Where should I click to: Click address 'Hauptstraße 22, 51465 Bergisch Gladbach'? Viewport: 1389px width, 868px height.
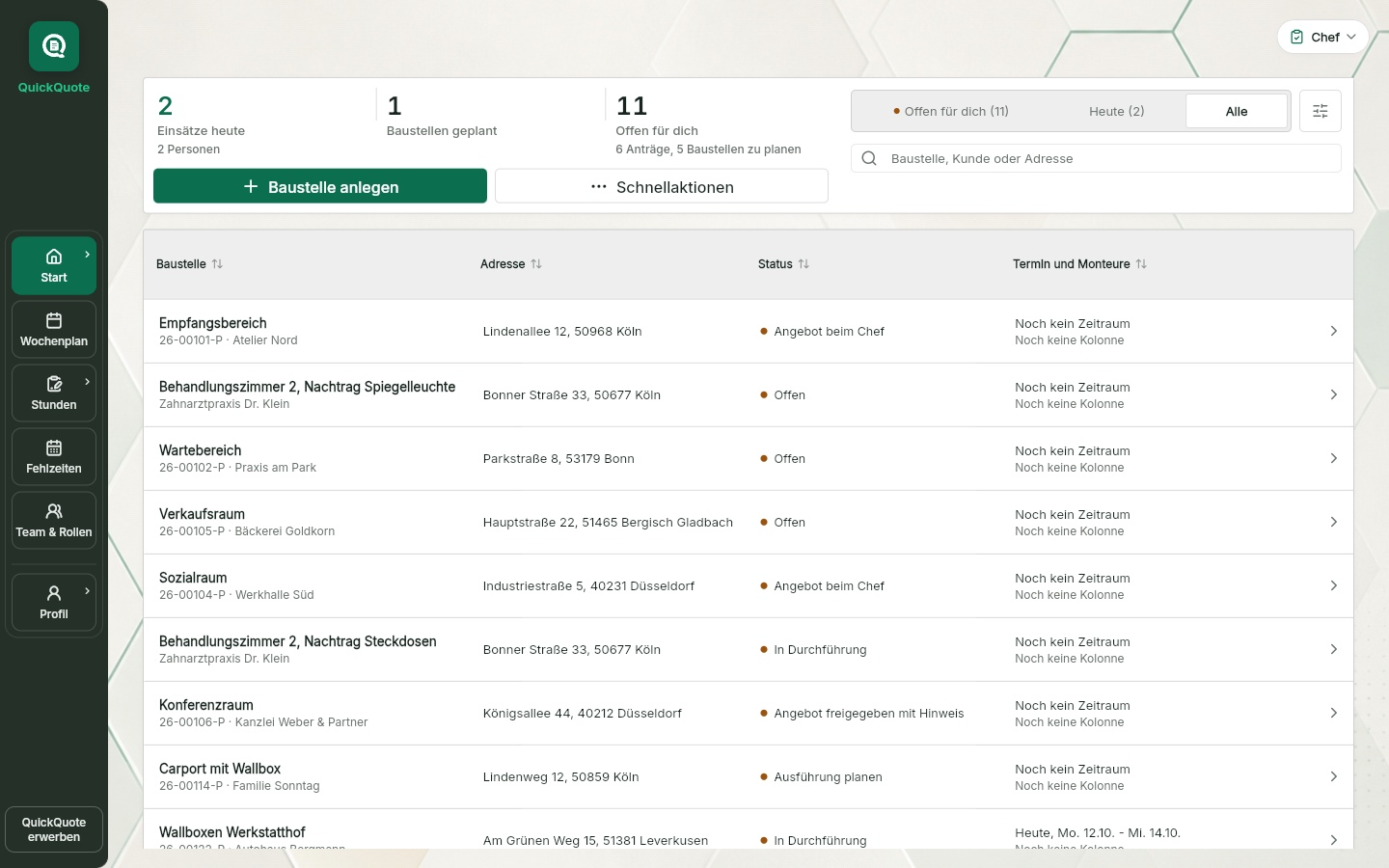click(608, 523)
